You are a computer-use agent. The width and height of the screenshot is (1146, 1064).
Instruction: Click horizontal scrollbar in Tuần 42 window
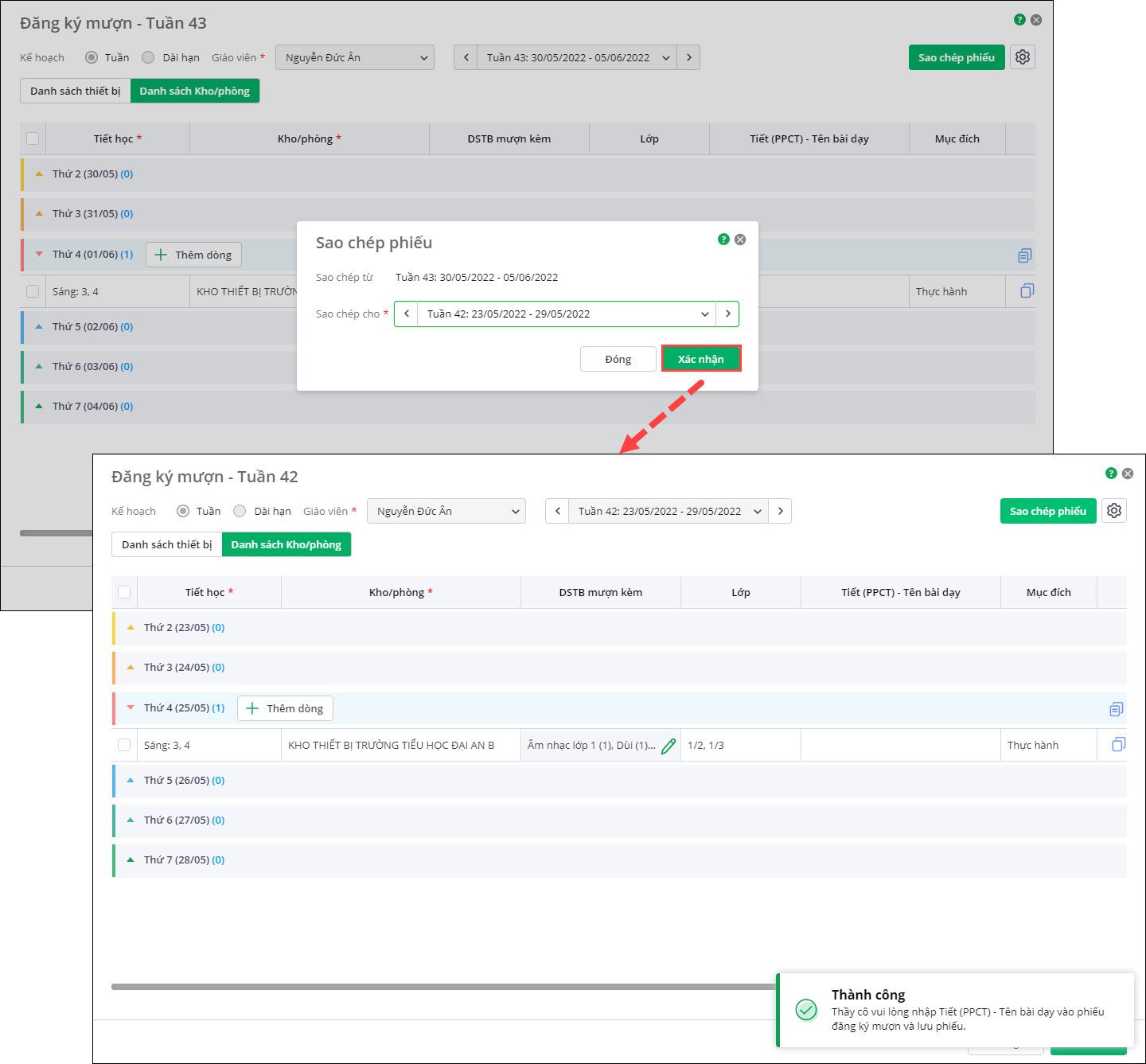tap(443, 987)
